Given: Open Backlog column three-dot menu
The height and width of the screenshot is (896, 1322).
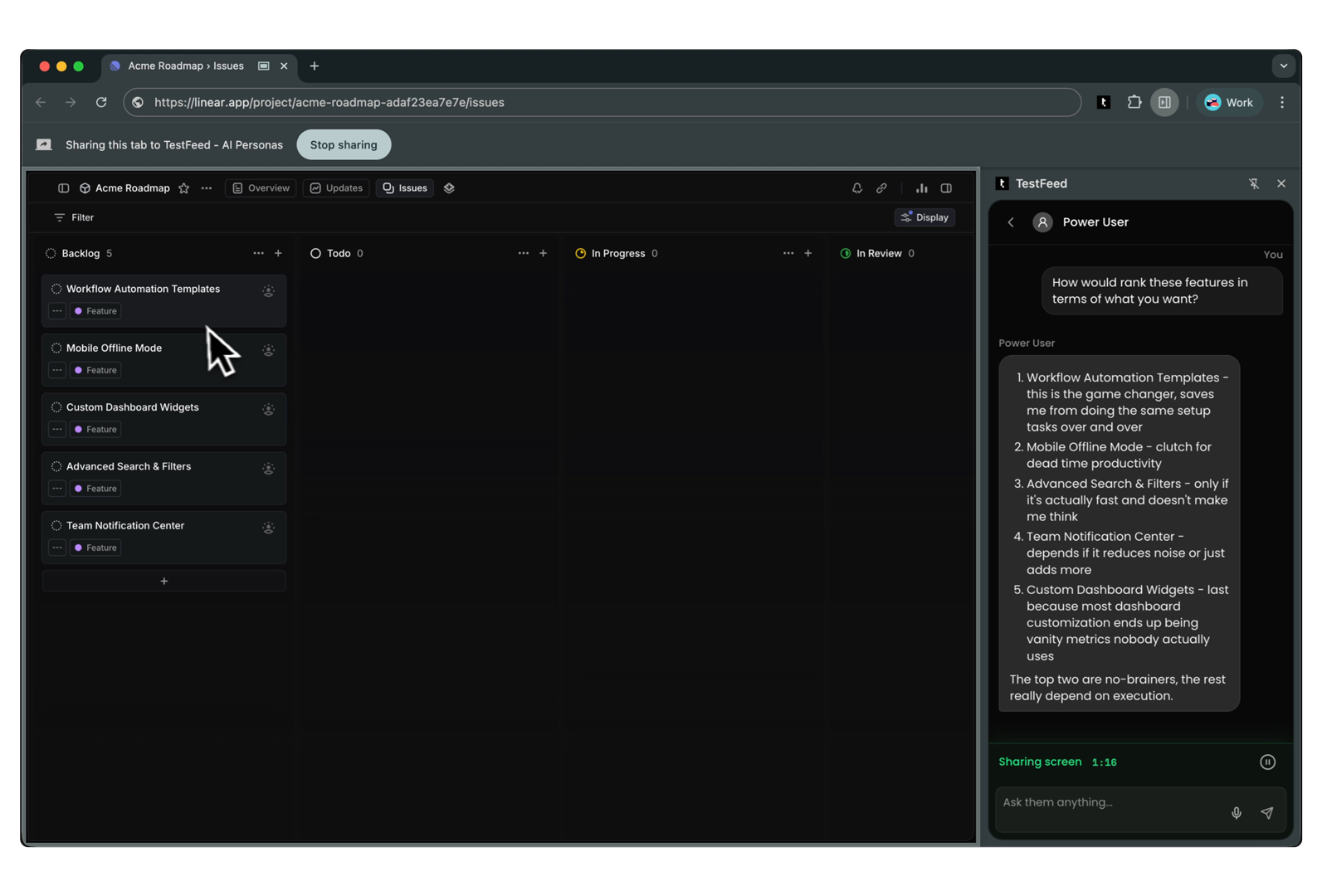Looking at the screenshot, I should coord(259,253).
